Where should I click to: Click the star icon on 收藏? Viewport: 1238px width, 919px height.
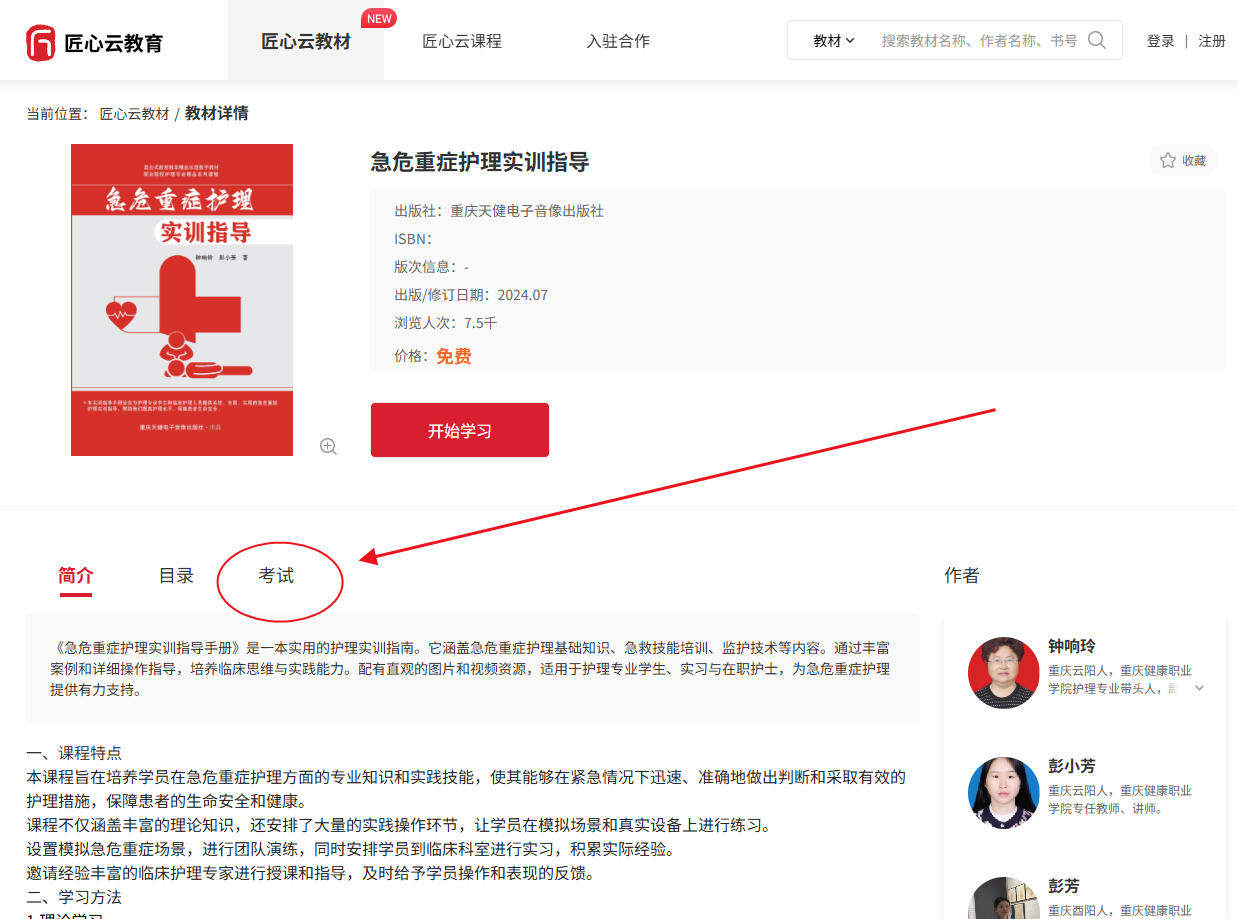pyautogui.click(x=1167, y=160)
